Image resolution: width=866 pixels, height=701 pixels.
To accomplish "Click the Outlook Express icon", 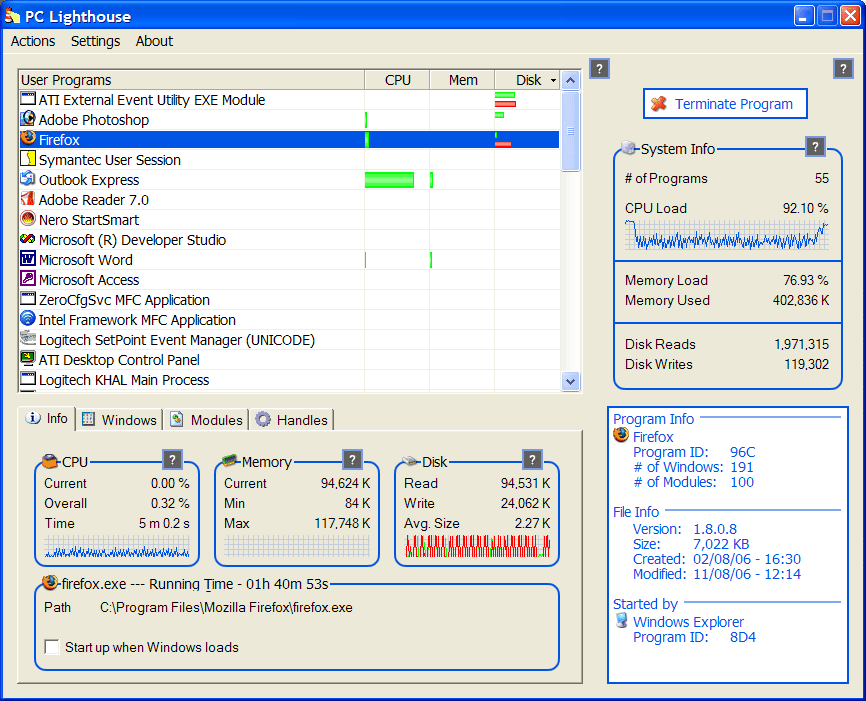I will pos(28,178).
